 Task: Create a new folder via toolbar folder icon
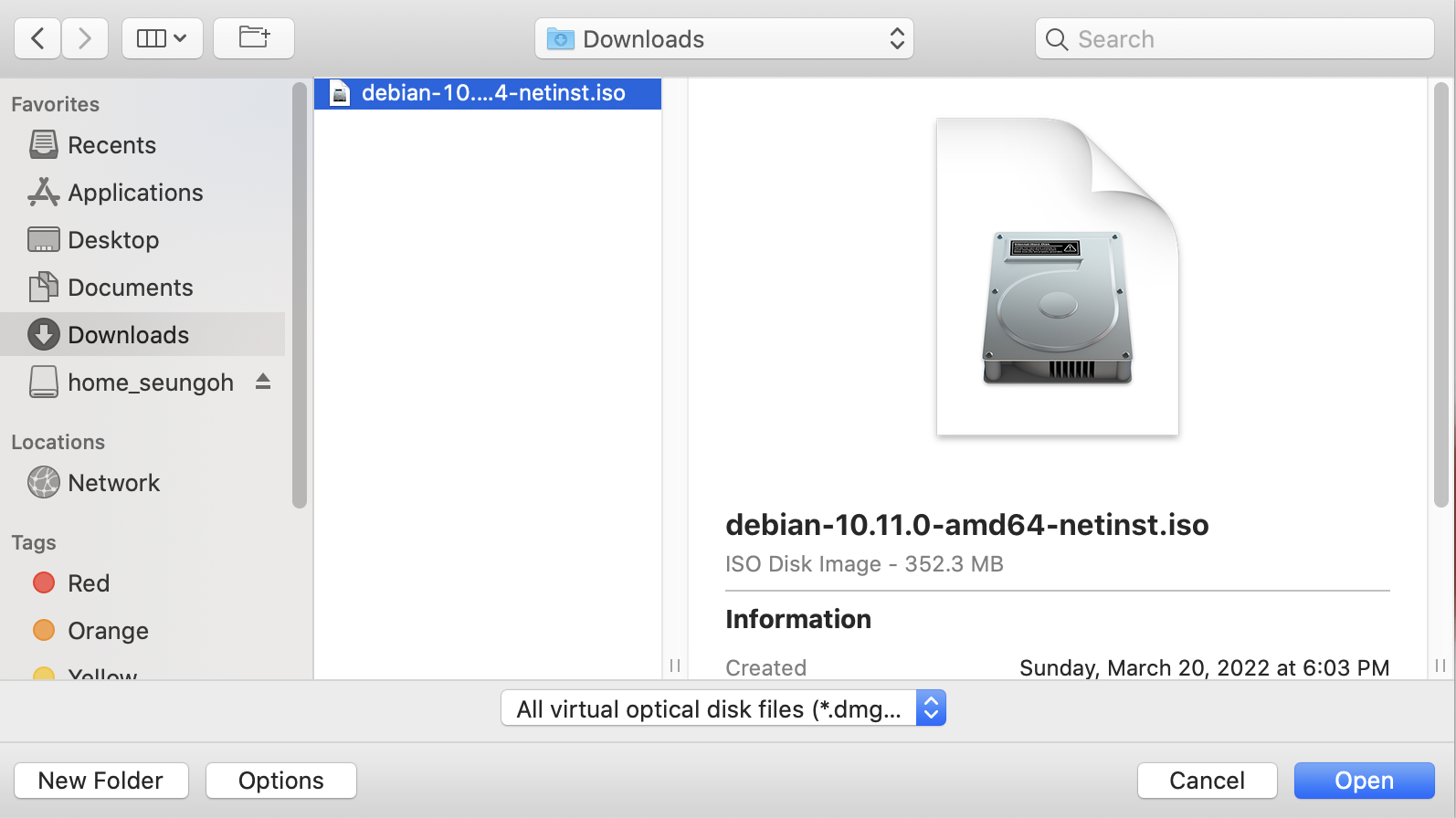pyautogui.click(x=254, y=38)
